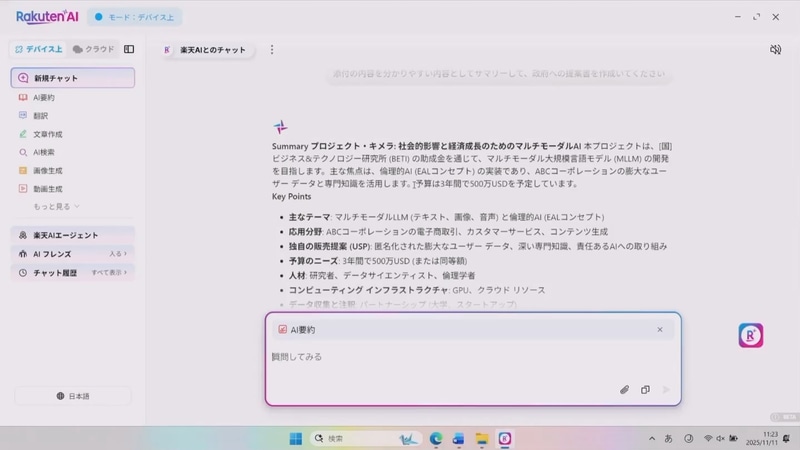This screenshot has width=800, height=450.
Task: Open taskbar clock showing 11:23
Action: [x=762, y=438]
